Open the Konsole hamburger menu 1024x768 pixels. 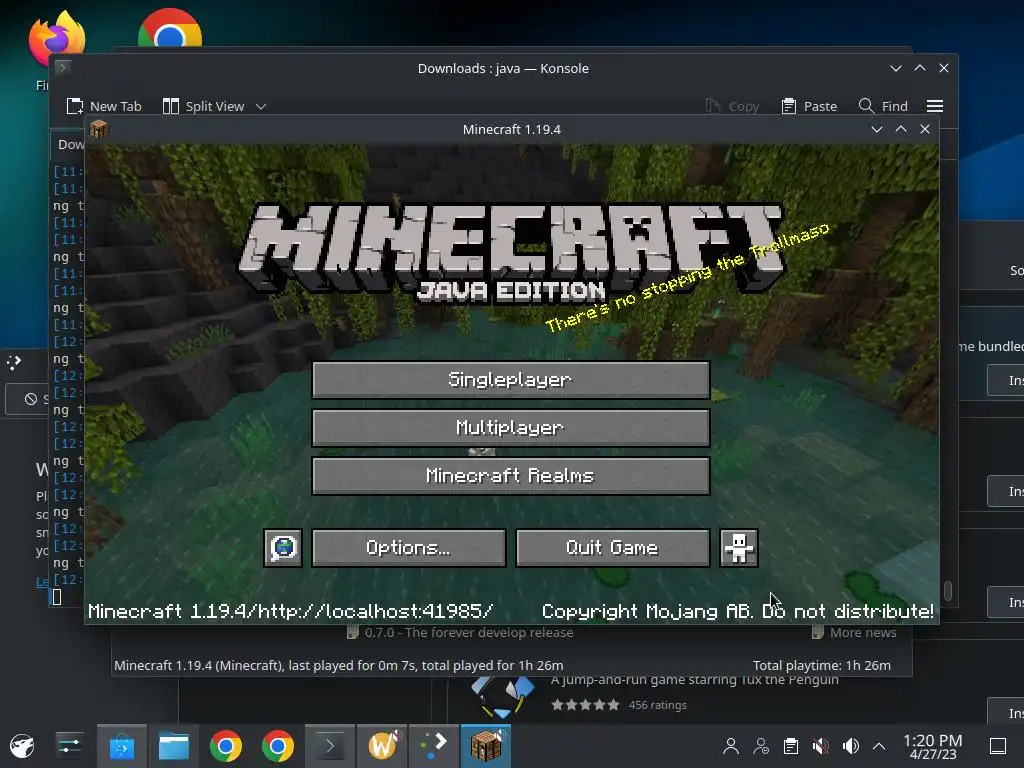(x=935, y=106)
